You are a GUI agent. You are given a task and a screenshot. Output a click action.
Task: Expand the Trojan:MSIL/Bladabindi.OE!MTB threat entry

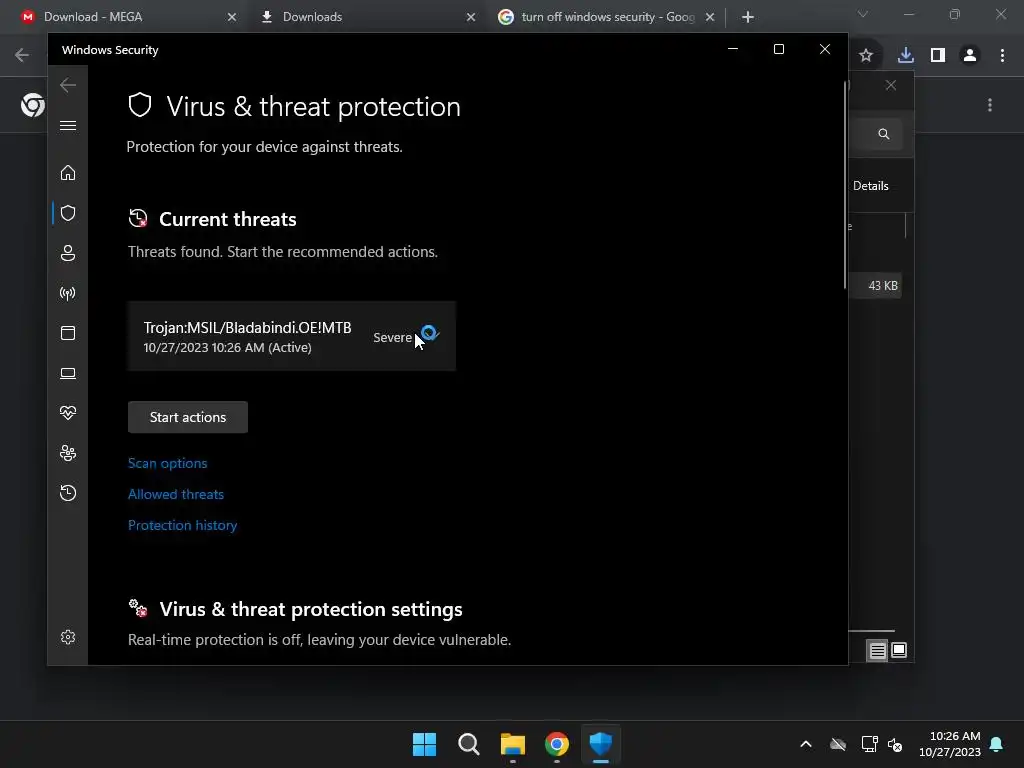click(x=291, y=336)
